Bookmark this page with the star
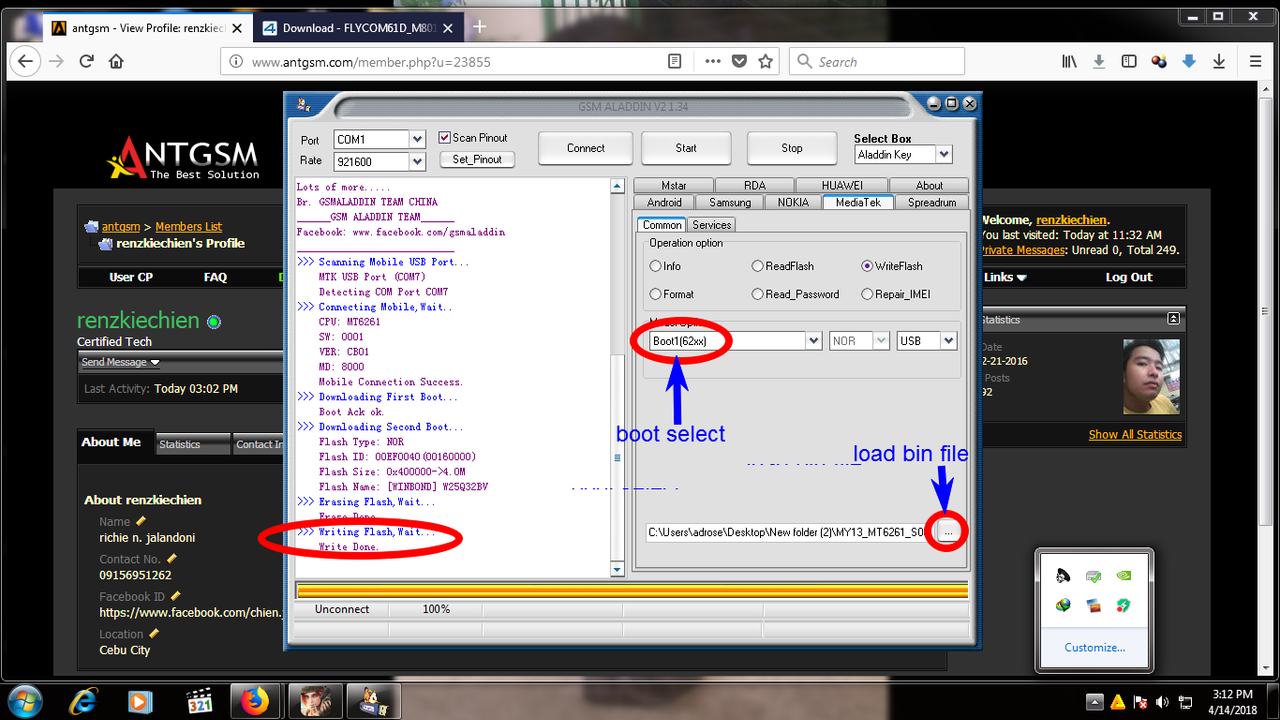The width and height of the screenshot is (1280, 720). (765, 61)
